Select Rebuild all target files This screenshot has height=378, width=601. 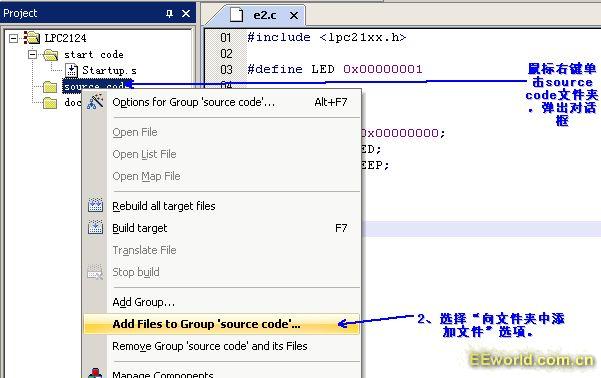point(222,206)
